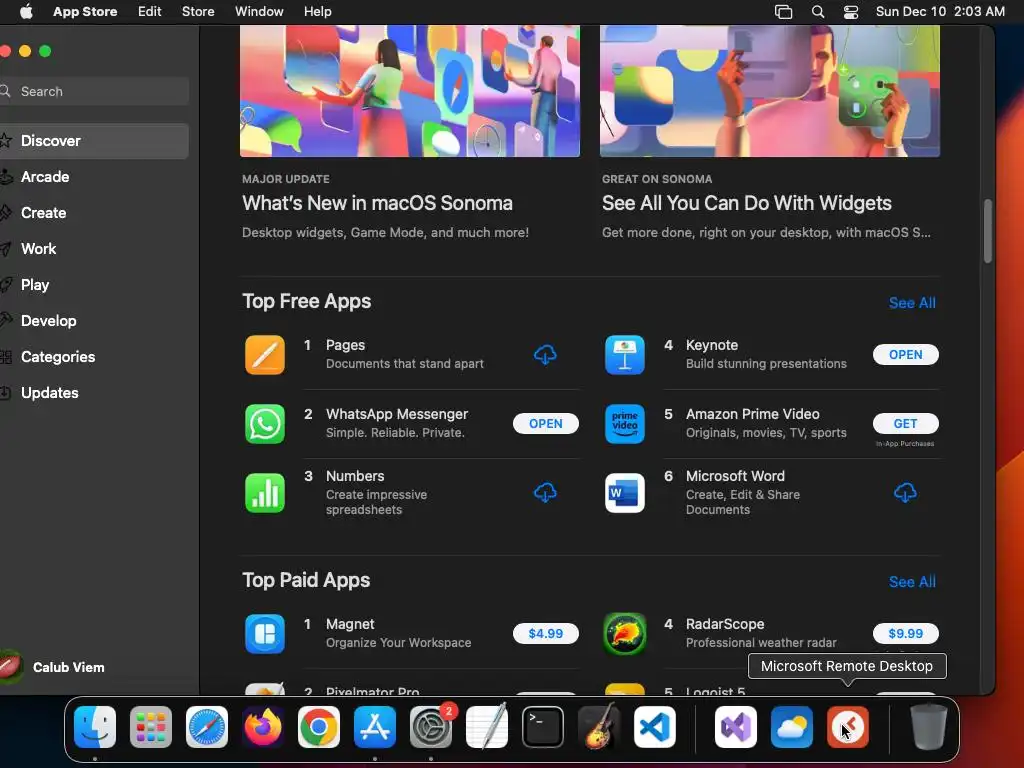Open the Edit menu

click(150, 12)
